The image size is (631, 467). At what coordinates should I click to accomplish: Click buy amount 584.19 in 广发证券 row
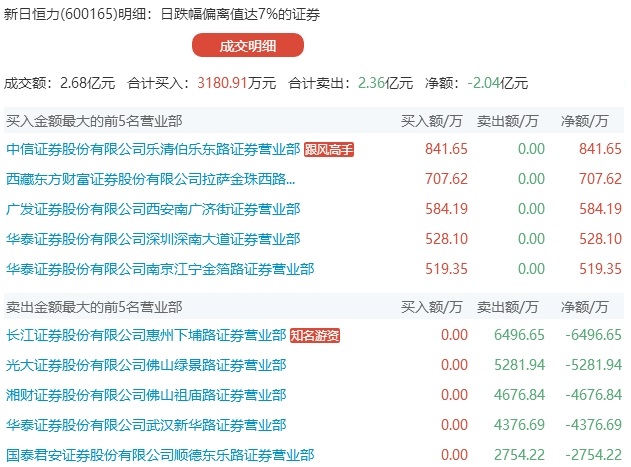pos(446,209)
